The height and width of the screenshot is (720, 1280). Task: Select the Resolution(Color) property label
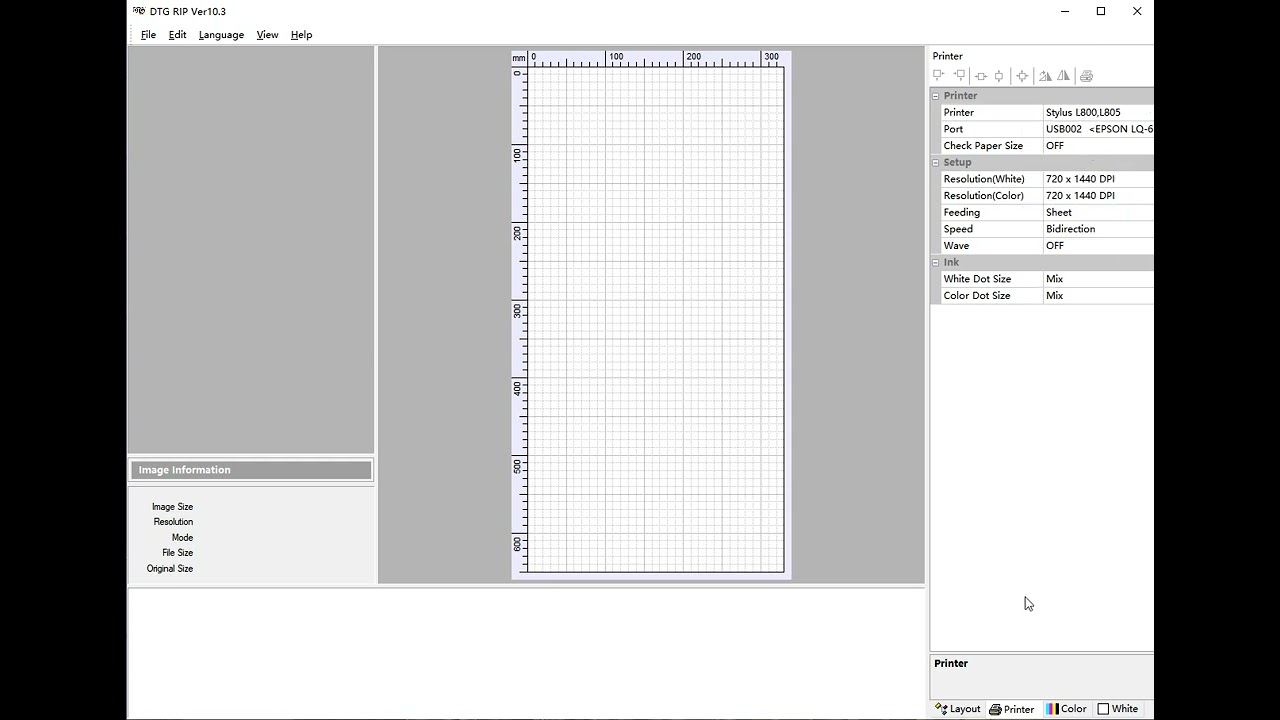tap(984, 196)
